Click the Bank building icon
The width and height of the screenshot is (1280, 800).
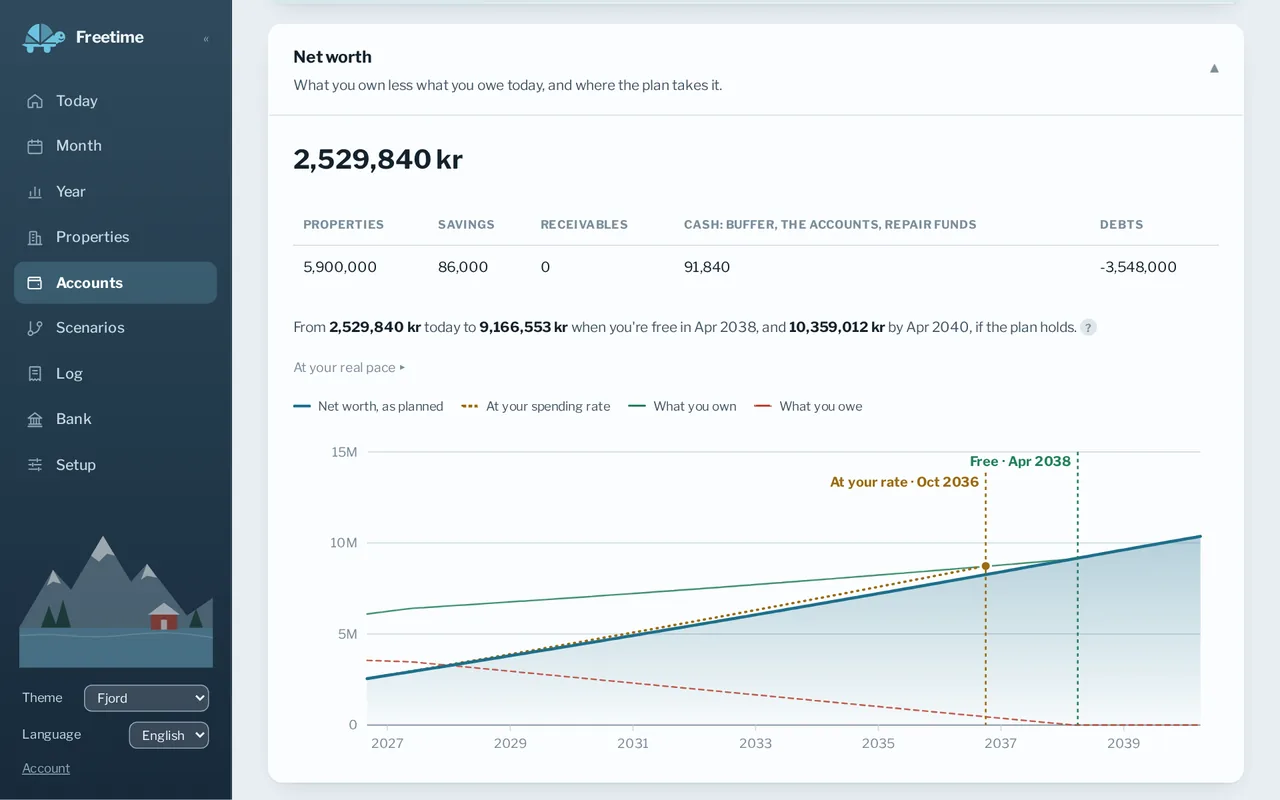click(x=35, y=419)
